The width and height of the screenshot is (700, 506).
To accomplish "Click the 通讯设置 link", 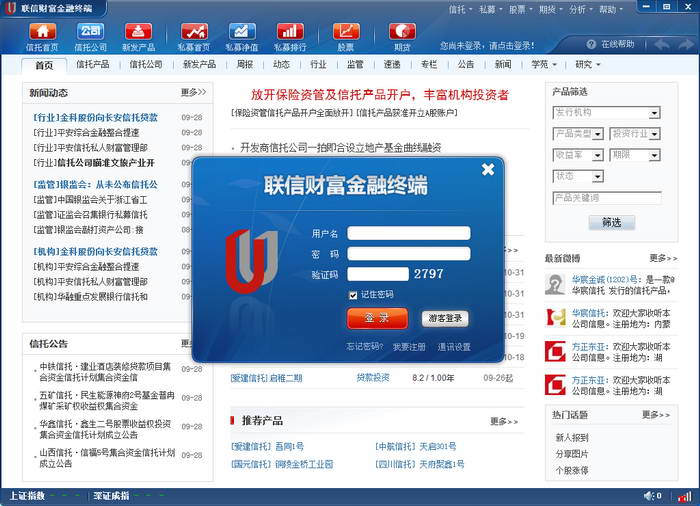I will pyautogui.click(x=454, y=347).
